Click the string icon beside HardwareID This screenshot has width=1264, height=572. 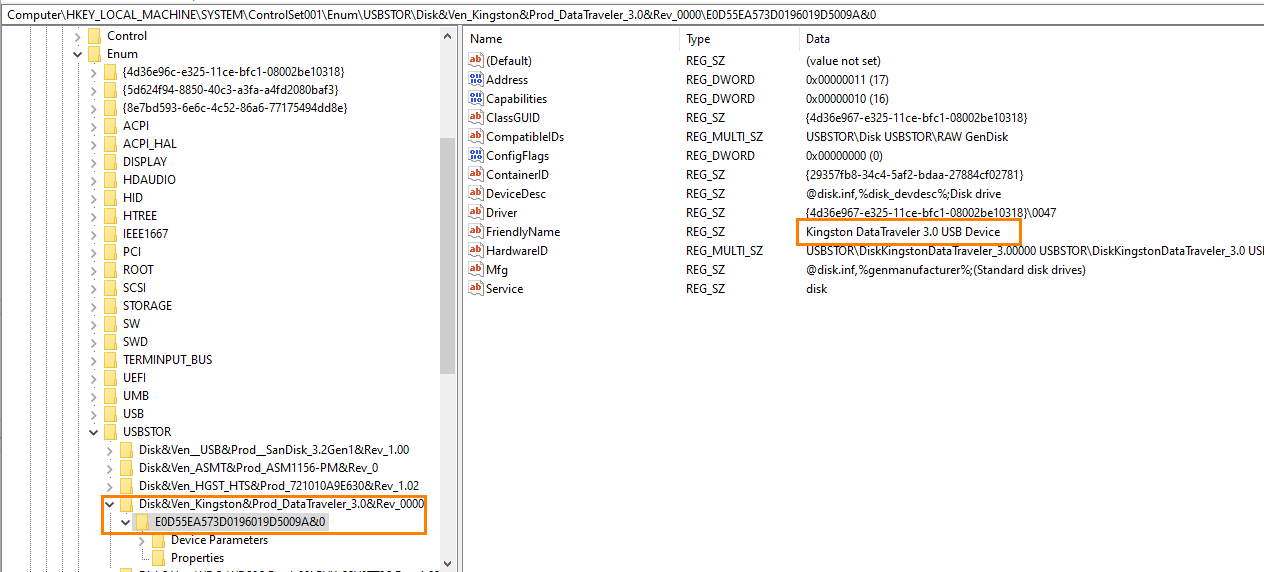pos(476,251)
